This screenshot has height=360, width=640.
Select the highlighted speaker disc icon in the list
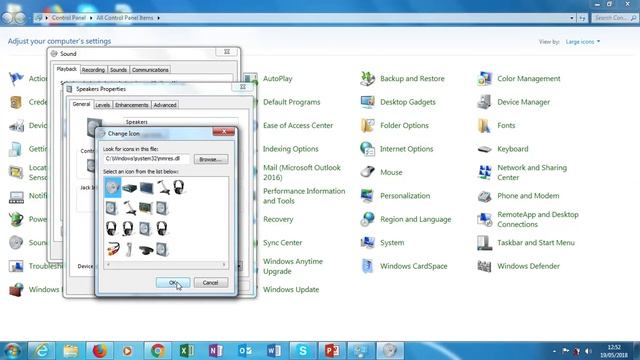coord(113,188)
